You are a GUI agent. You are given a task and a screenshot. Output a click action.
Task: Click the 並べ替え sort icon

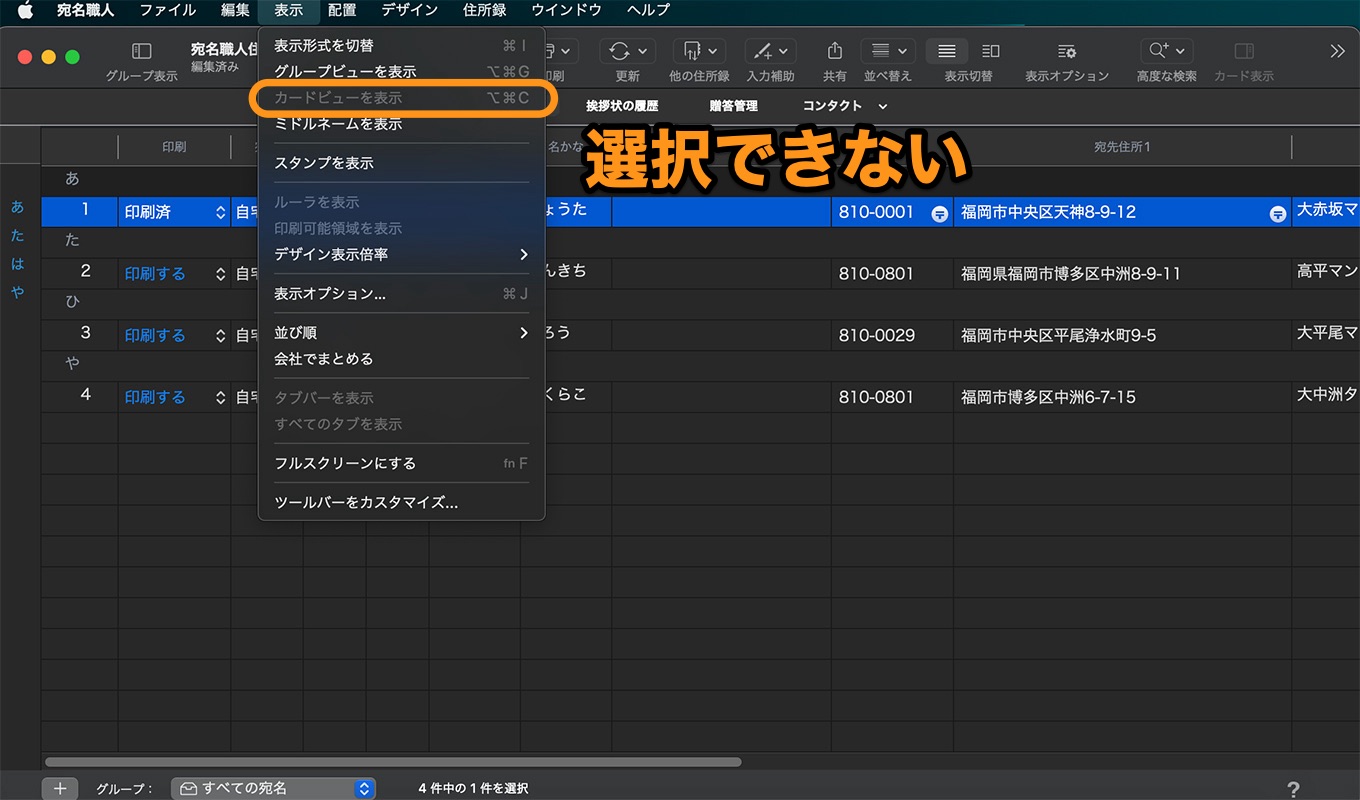pyautogui.click(x=880, y=51)
